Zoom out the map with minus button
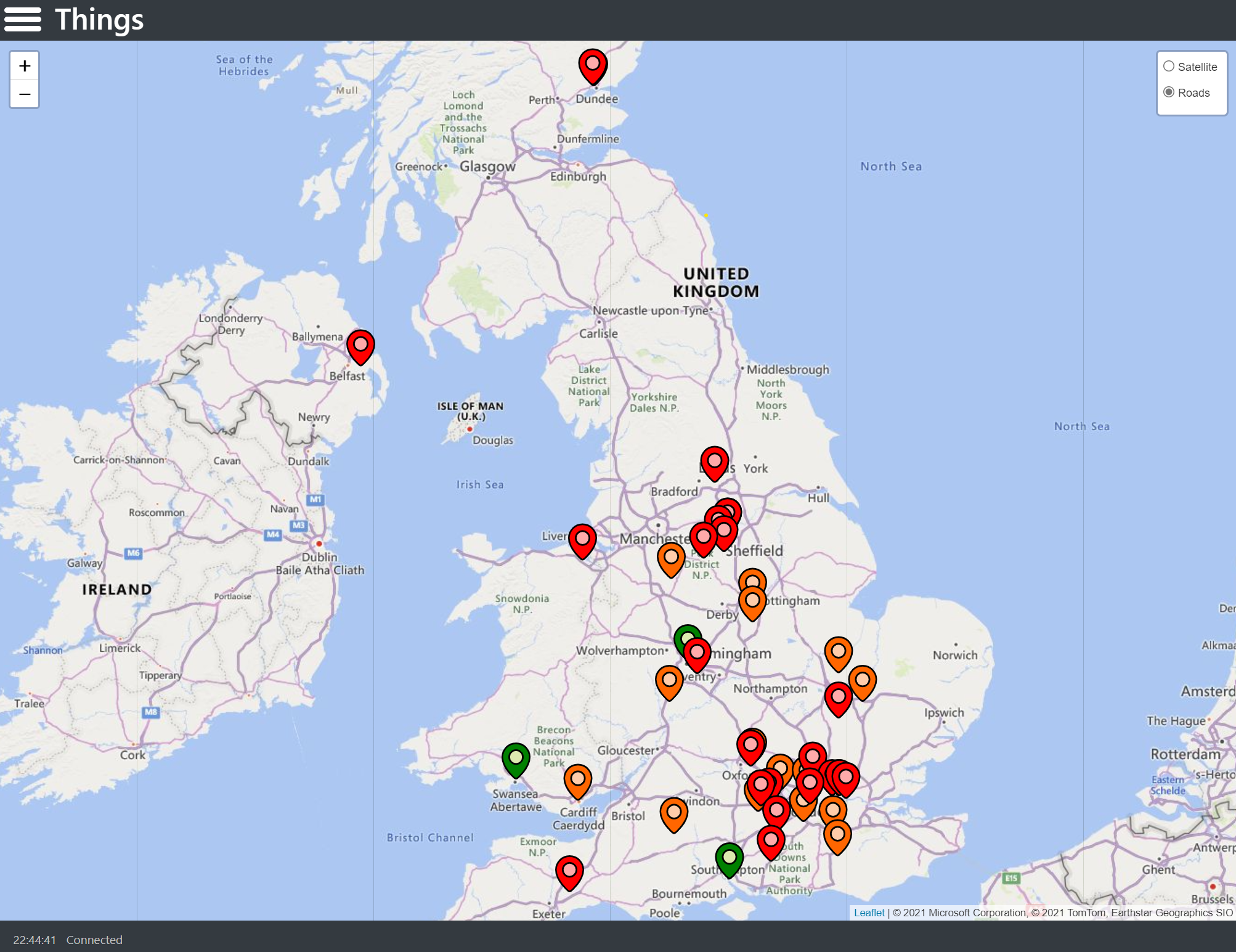The height and width of the screenshot is (952, 1236). click(x=25, y=94)
